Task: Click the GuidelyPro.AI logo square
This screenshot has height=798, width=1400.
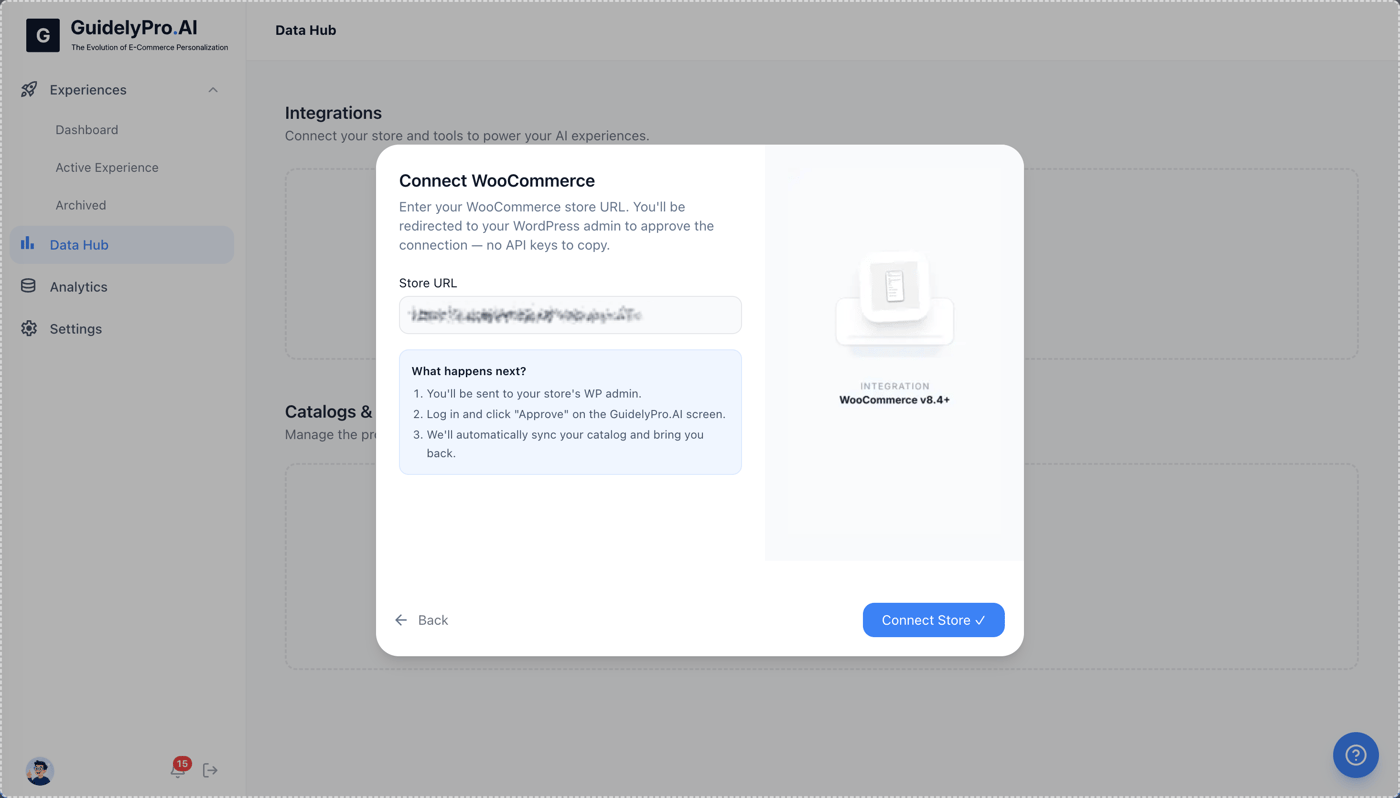Action: (43, 35)
